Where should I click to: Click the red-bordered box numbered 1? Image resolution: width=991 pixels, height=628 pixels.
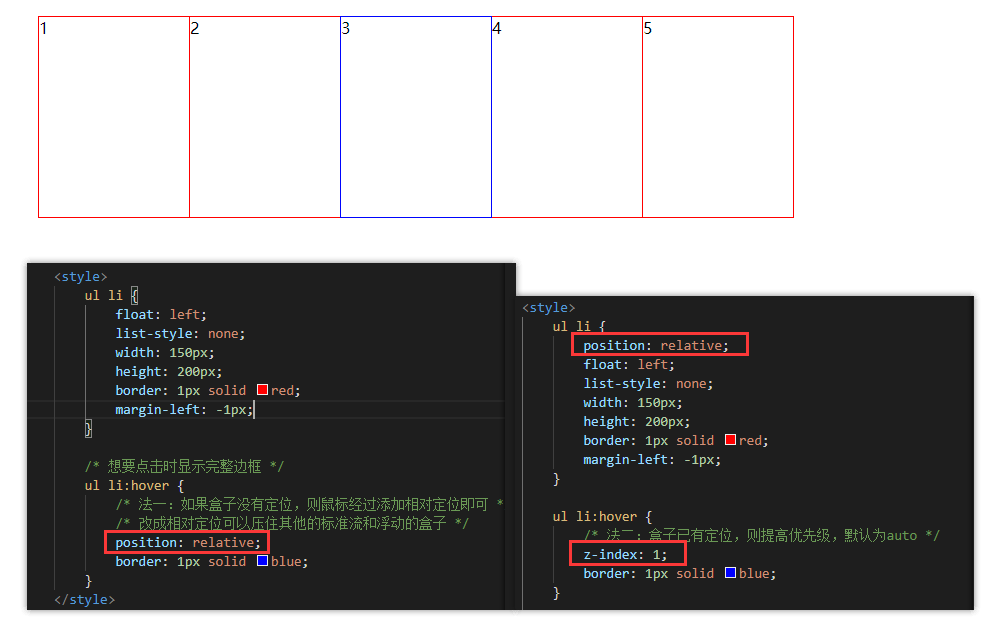pos(114,117)
